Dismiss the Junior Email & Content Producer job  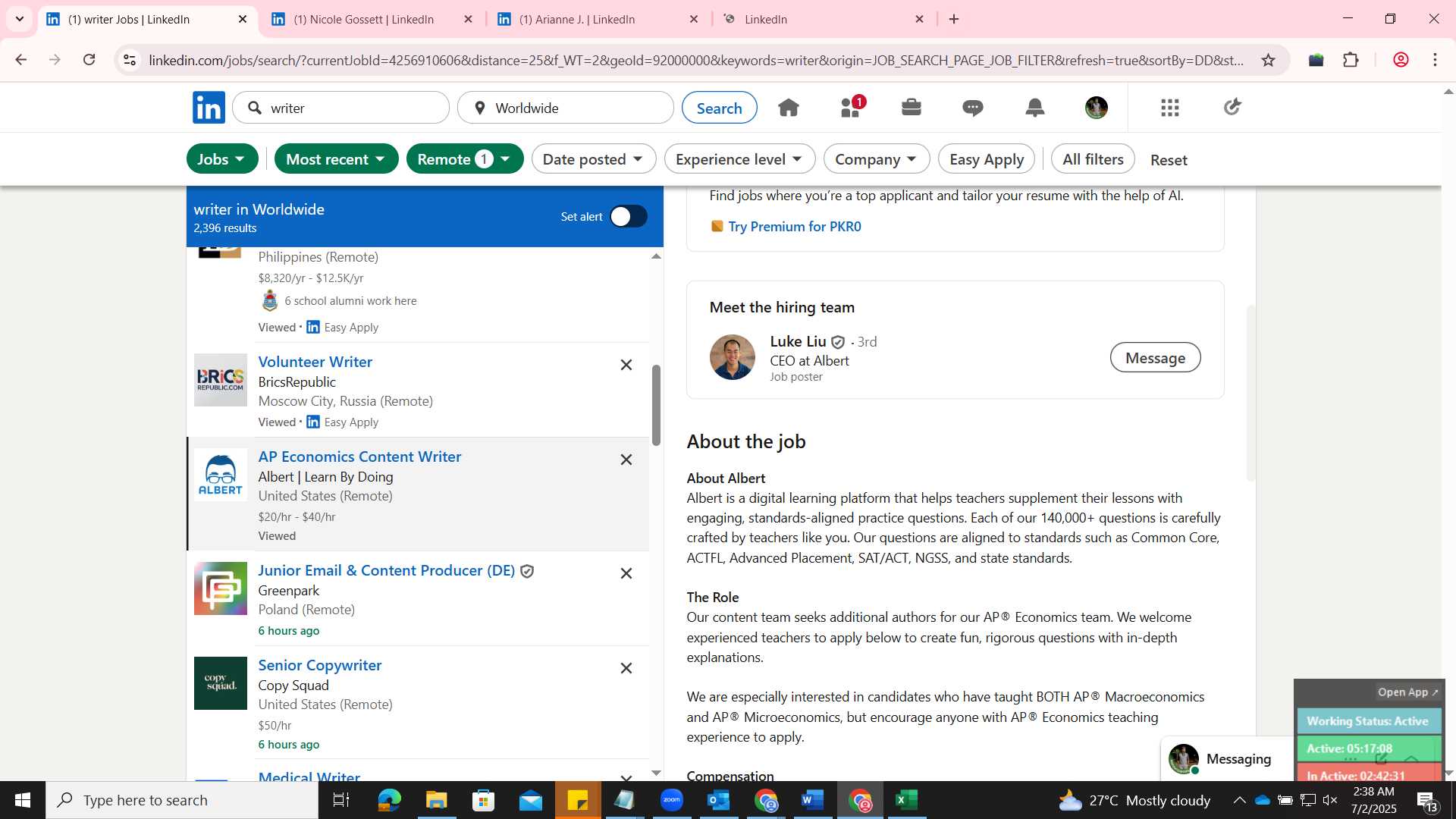(626, 573)
